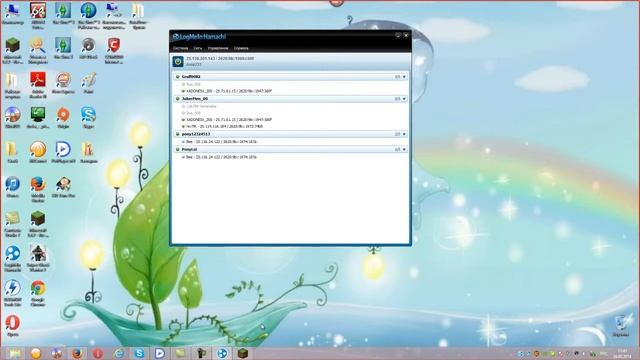
Task: Open the Skype desktop icon
Action: (89, 118)
